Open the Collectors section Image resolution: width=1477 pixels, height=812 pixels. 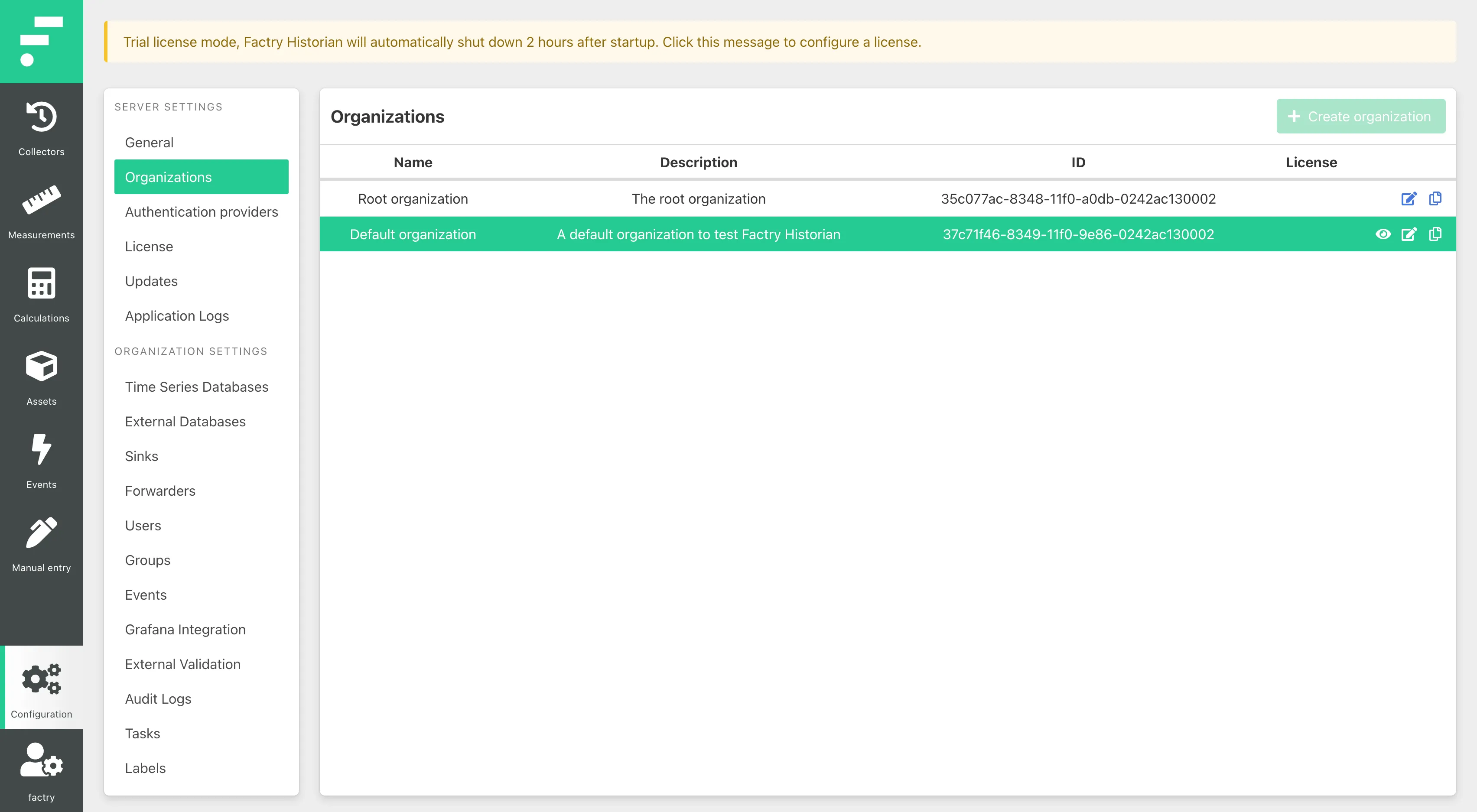pos(41,129)
